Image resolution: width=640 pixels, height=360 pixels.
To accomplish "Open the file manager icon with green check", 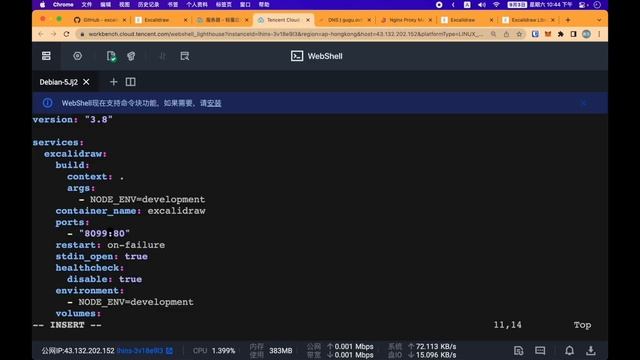I will [111, 56].
